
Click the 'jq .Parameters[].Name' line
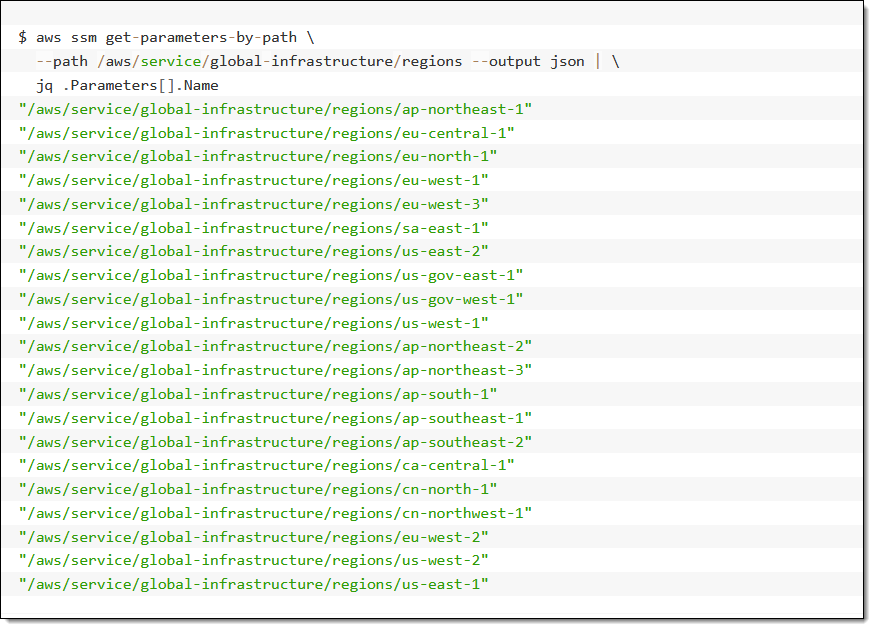click(127, 85)
